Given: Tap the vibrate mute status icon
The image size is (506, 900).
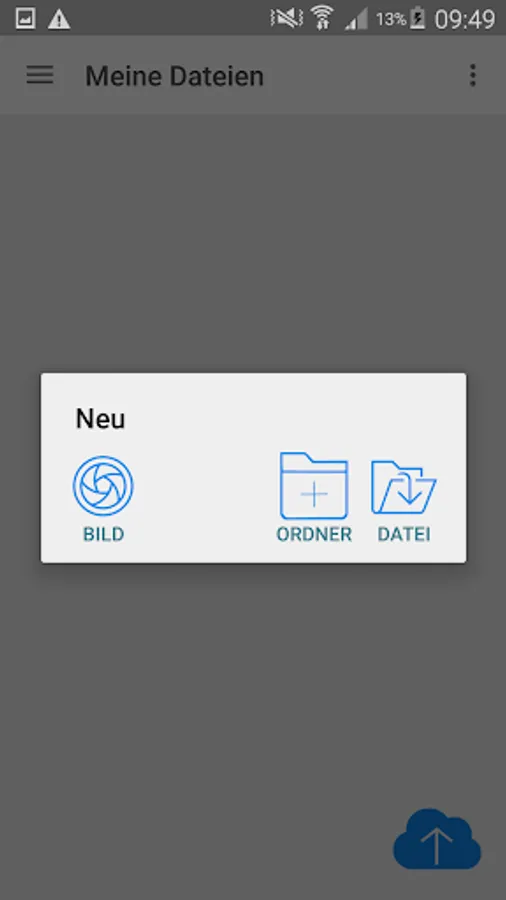Looking at the screenshot, I should pyautogui.click(x=286, y=19).
